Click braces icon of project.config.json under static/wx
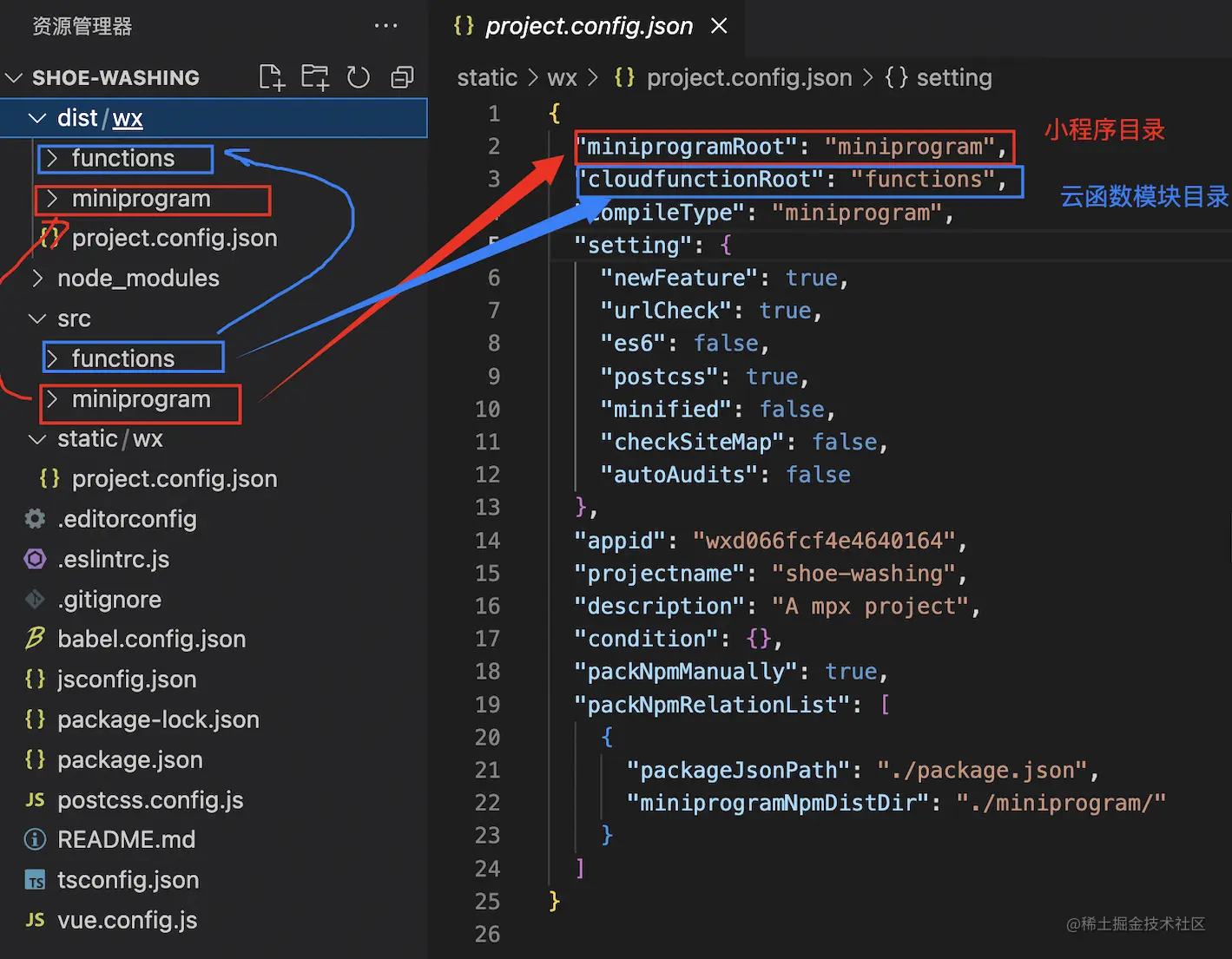Screen dimensions: 1232x959 click(x=49, y=478)
